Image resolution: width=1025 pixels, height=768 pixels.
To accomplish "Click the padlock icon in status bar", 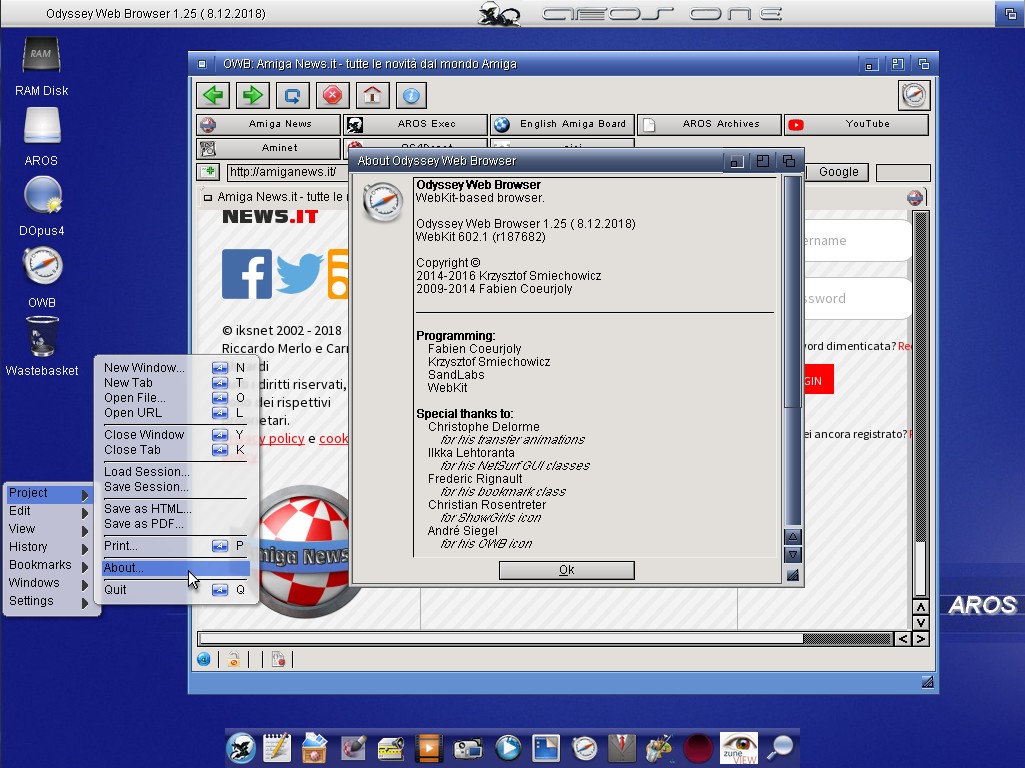I will (233, 659).
